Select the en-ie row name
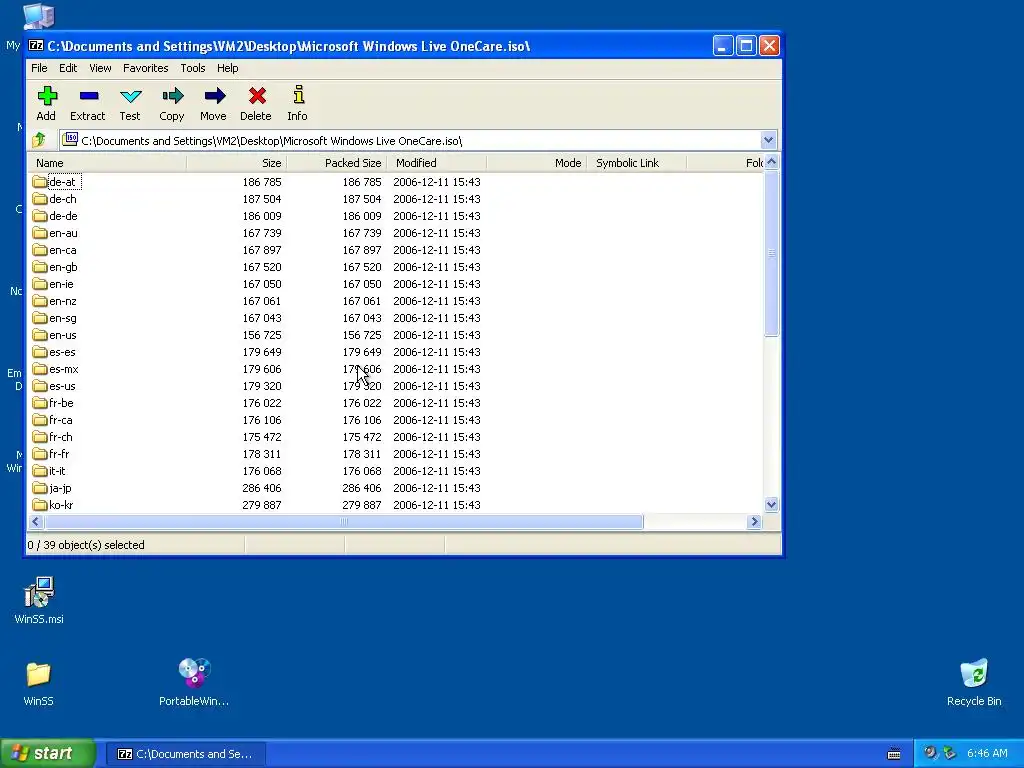Screen dimensions: 1024x768 click(x=61, y=284)
